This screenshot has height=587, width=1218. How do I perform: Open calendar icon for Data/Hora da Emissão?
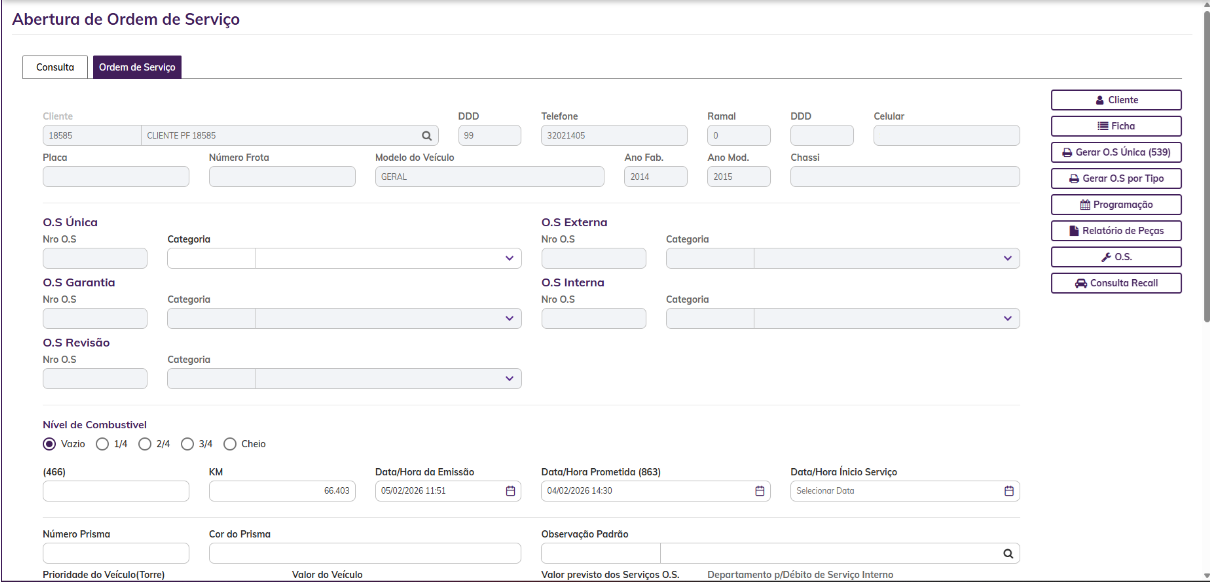click(x=510, y=491)
